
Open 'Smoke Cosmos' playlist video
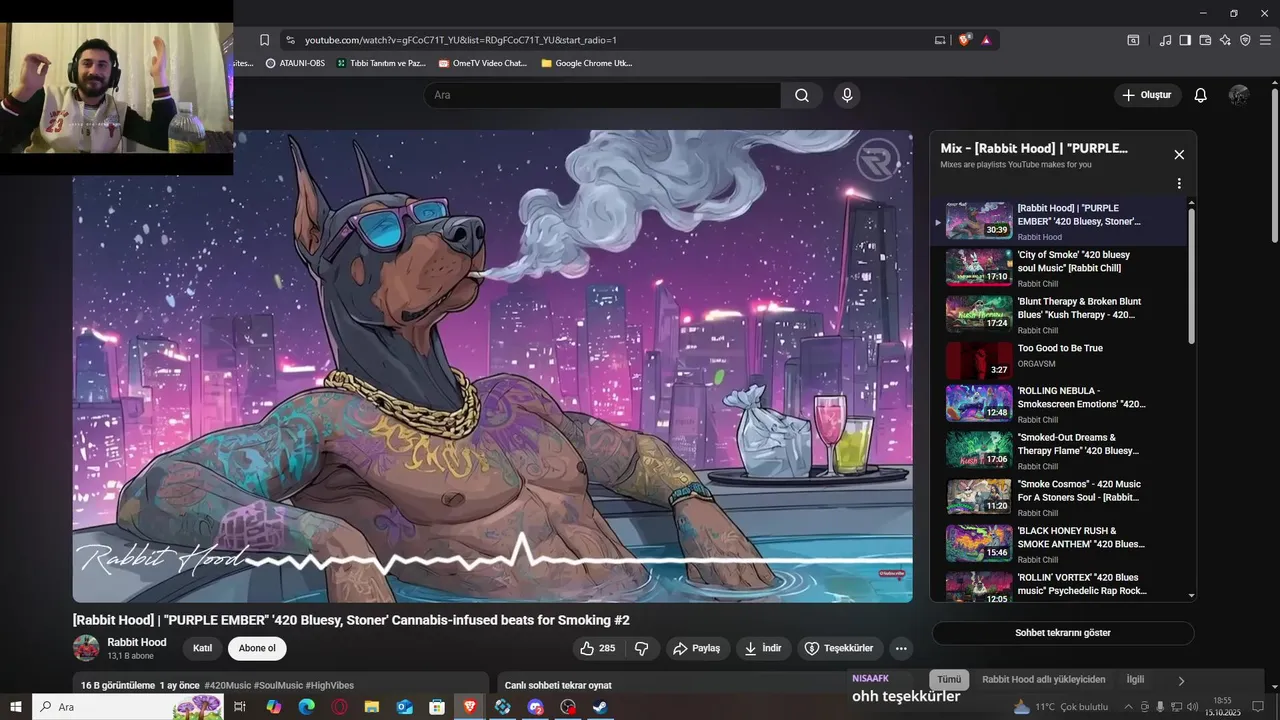click(x=1060, y=497)
